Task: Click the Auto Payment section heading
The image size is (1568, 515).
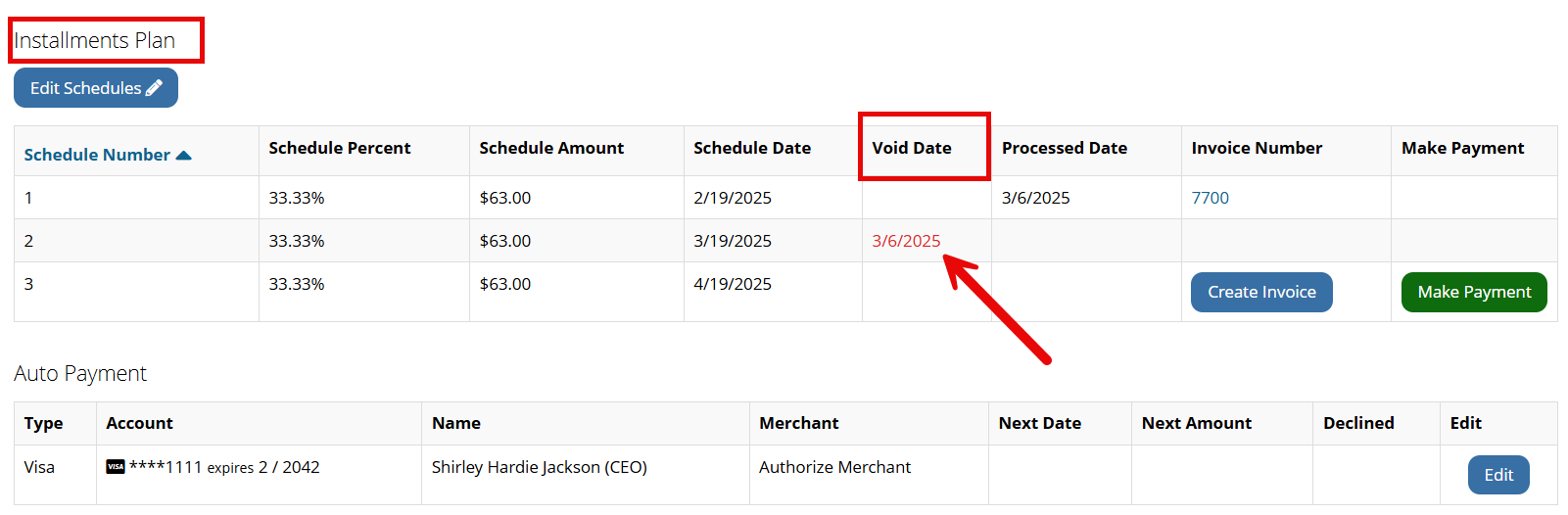Action: pos(80,373)
